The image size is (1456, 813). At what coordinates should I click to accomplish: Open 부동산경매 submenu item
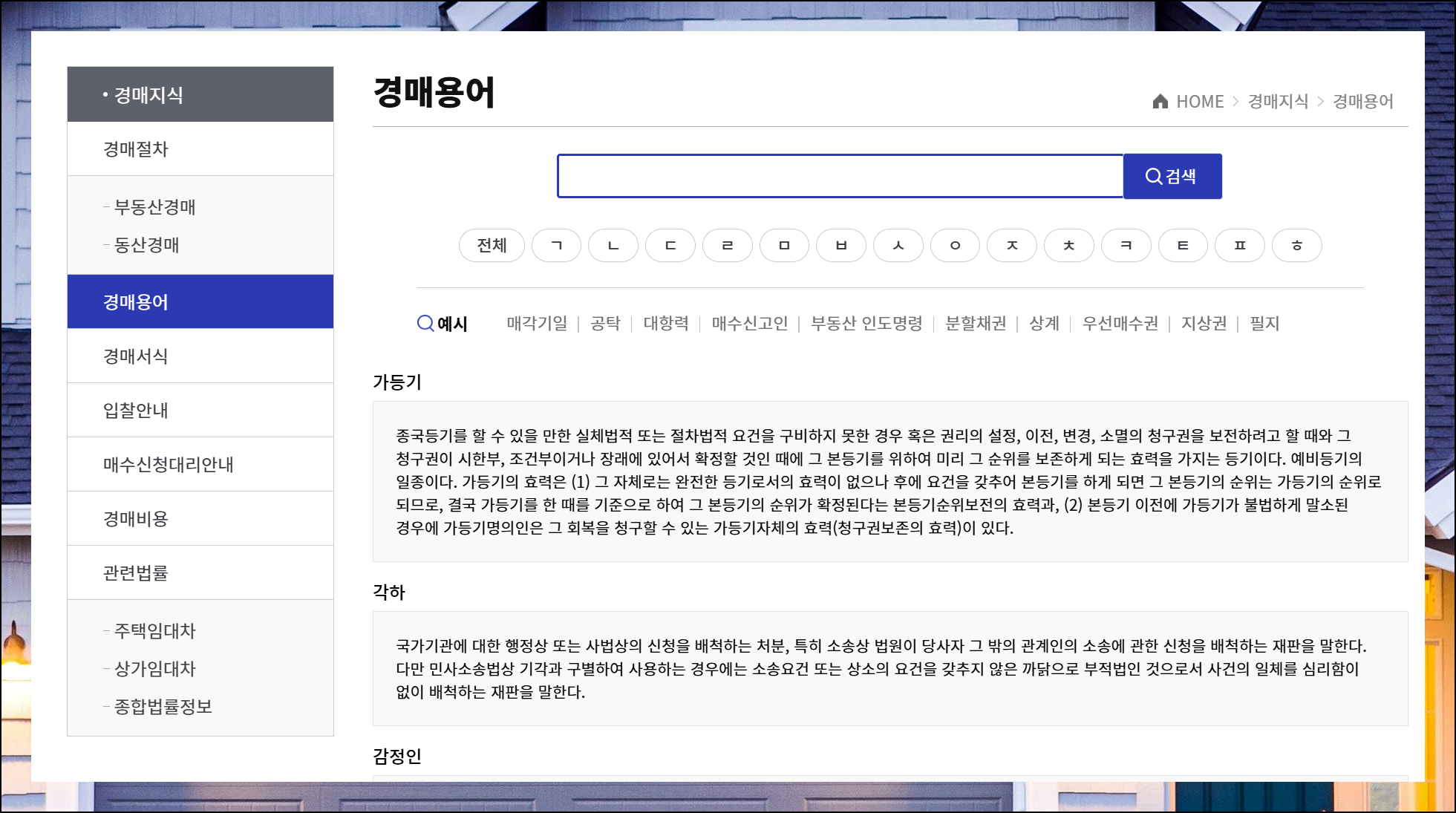pos(154,207)
